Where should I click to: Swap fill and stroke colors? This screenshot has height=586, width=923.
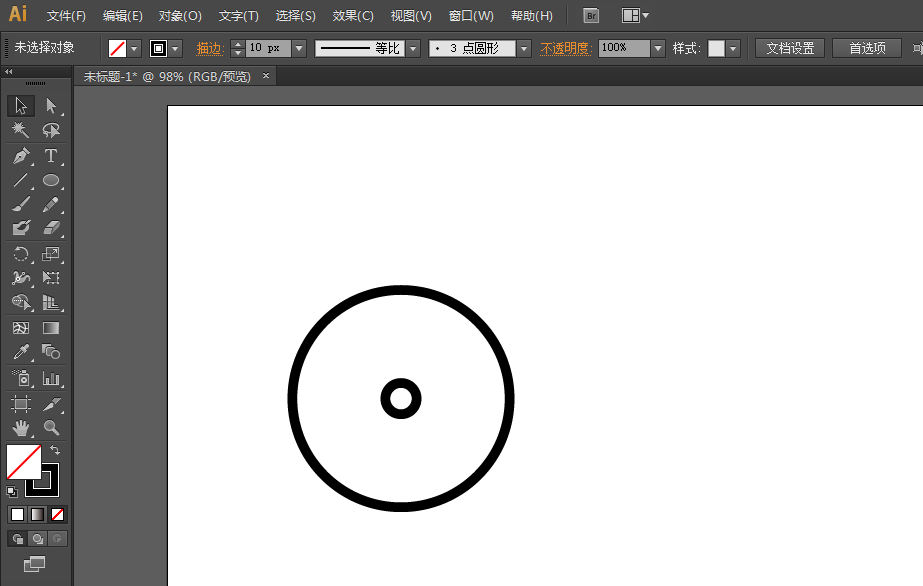click(x=55, y=450)
